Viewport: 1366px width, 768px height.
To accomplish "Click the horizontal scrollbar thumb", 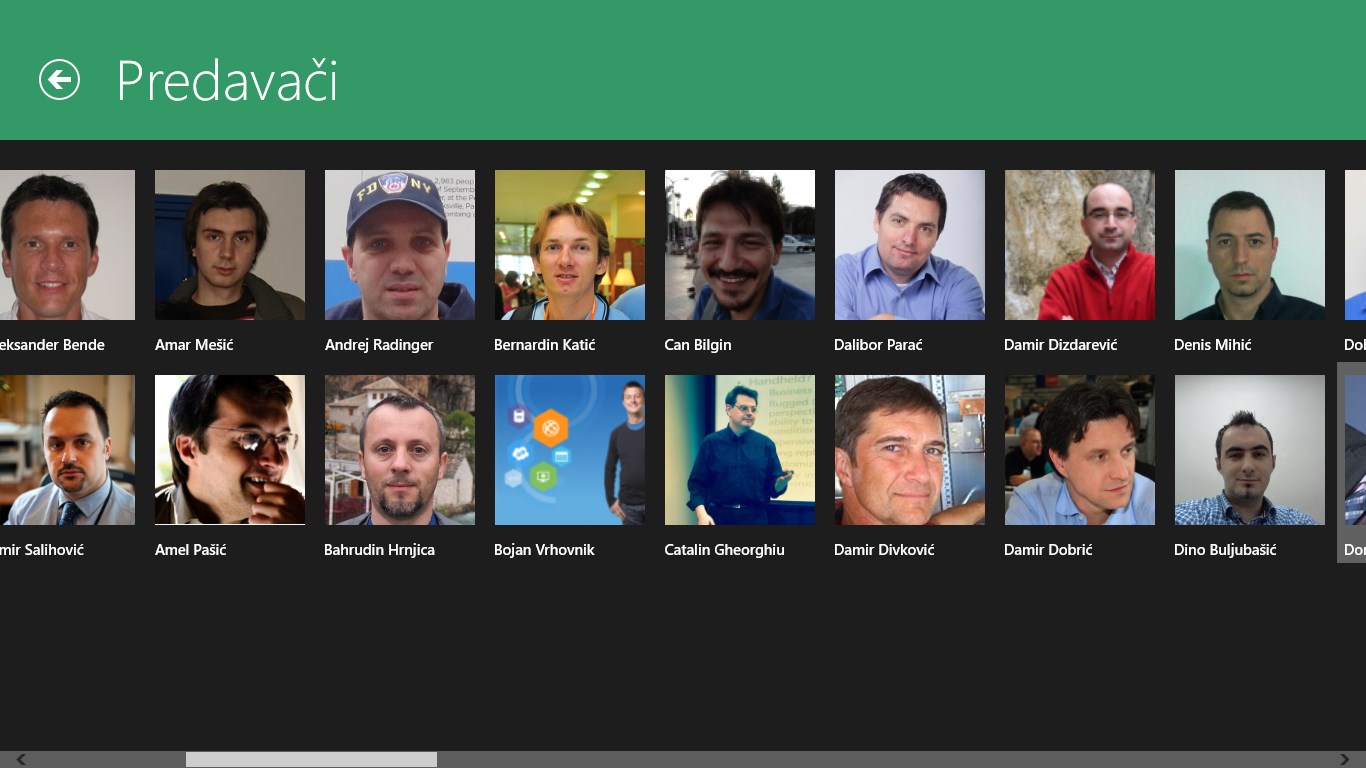I will [311, 760].
